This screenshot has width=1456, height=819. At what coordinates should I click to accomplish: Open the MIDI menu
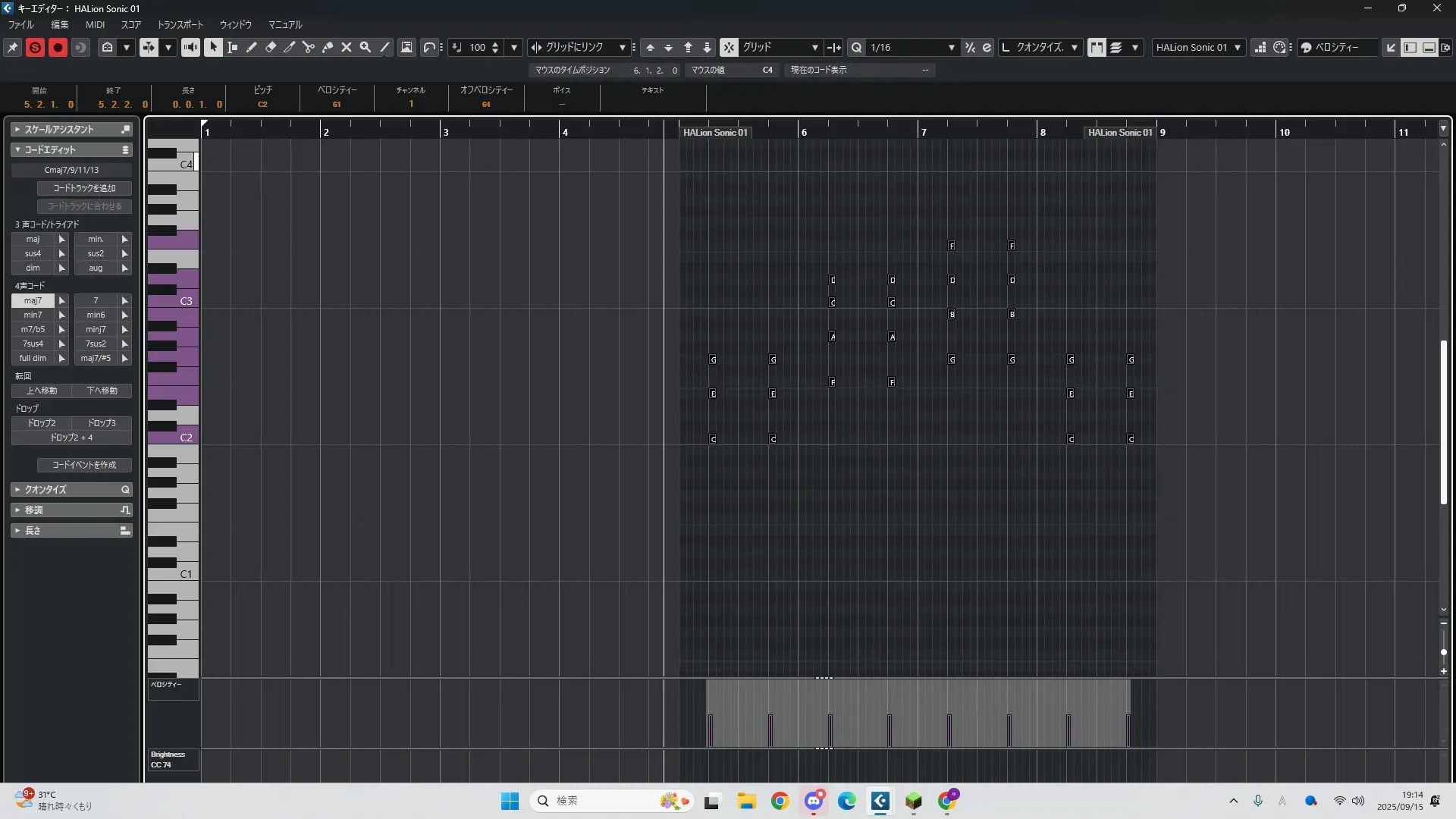click(95, 24)
